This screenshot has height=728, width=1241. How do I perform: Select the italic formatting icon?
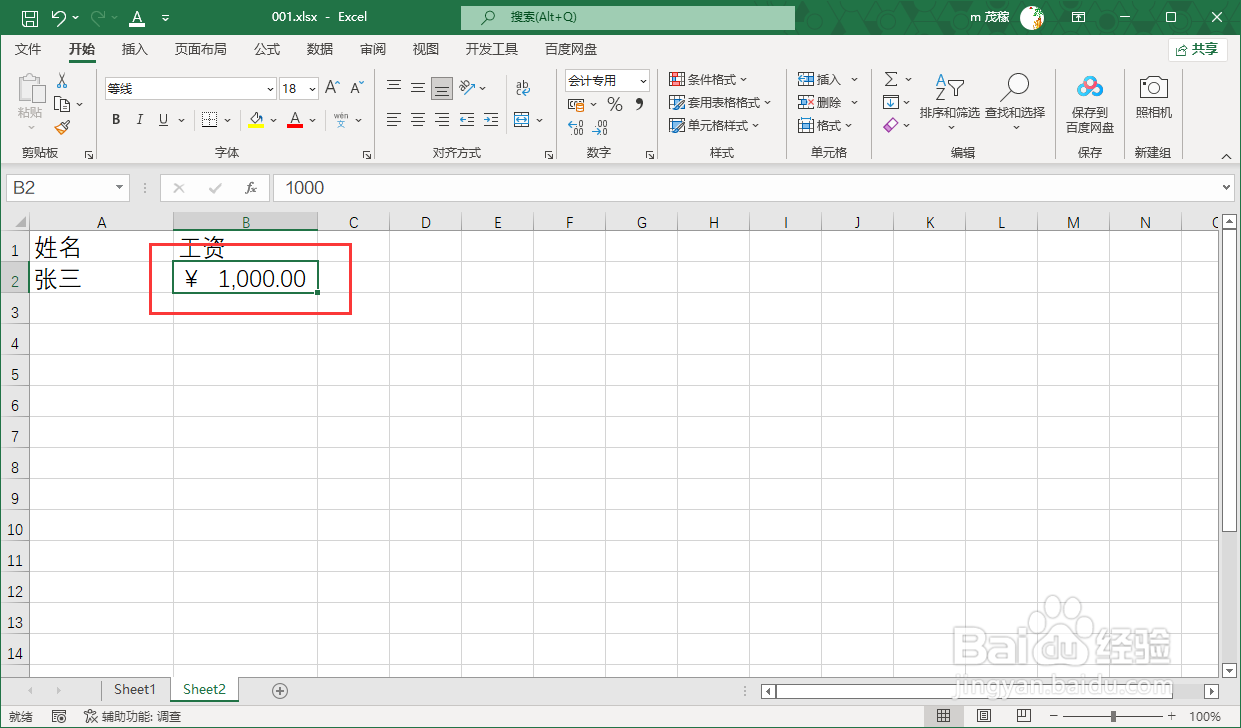(140, 119)
